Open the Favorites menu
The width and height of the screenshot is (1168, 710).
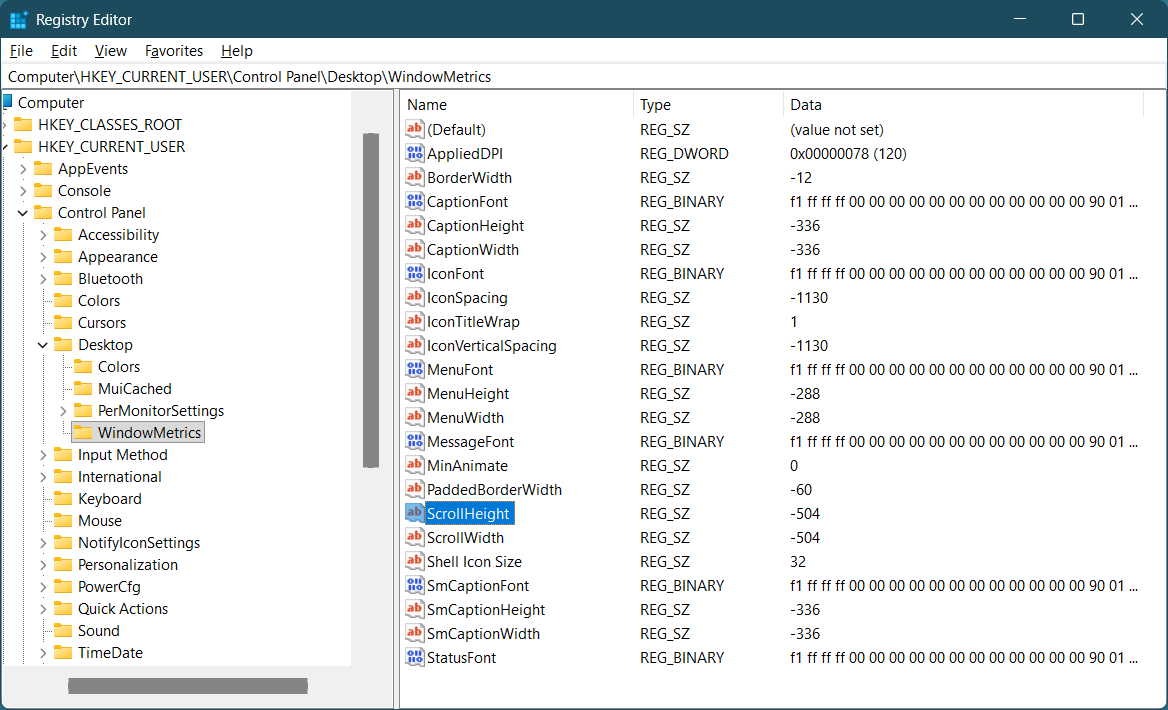coord(174,51)
